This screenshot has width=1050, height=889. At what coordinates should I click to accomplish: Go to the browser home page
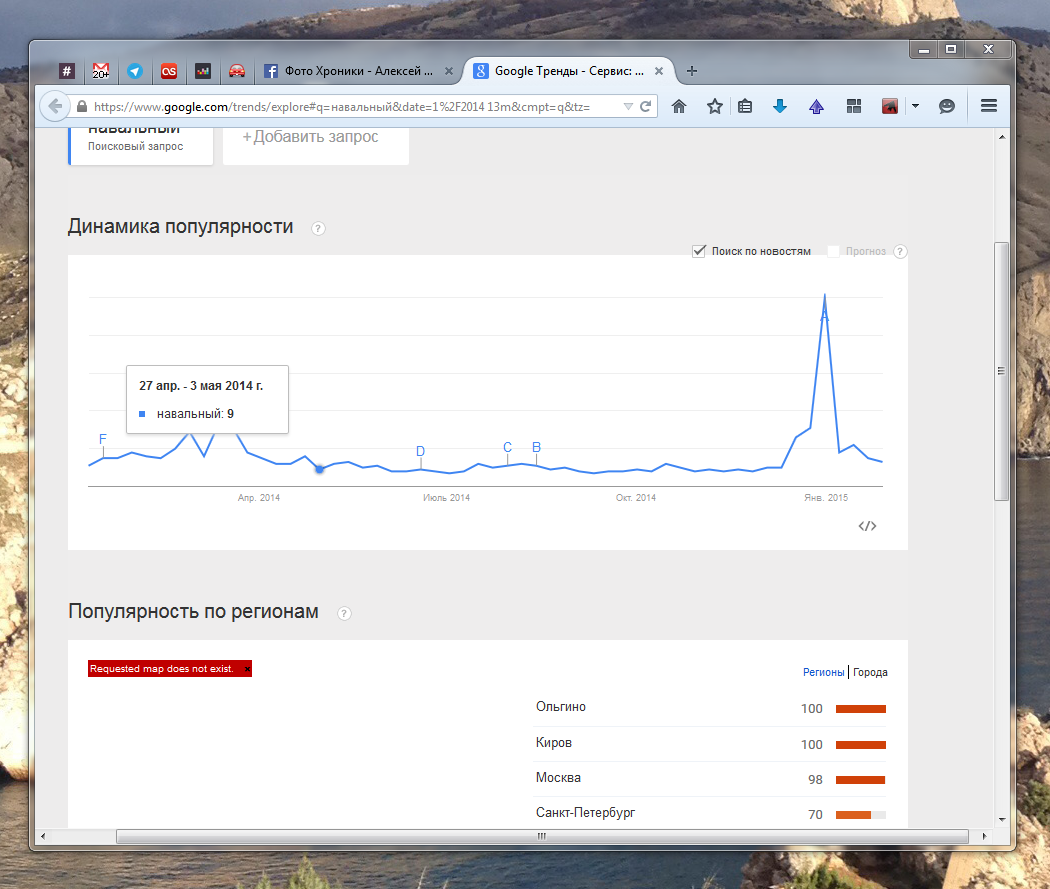pyautogui.click(x=679, y=106)
